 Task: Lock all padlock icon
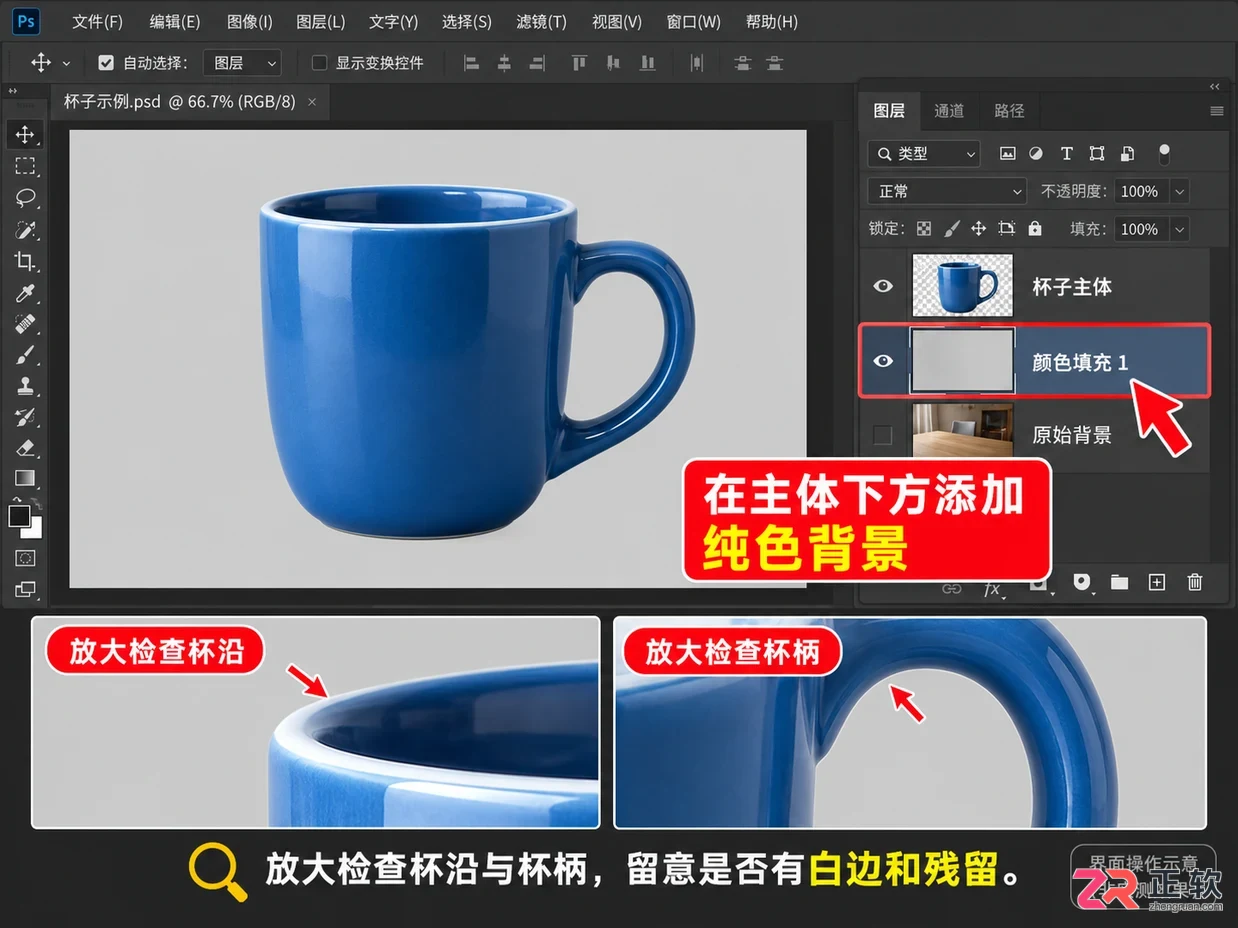(x=1035, y=229)
